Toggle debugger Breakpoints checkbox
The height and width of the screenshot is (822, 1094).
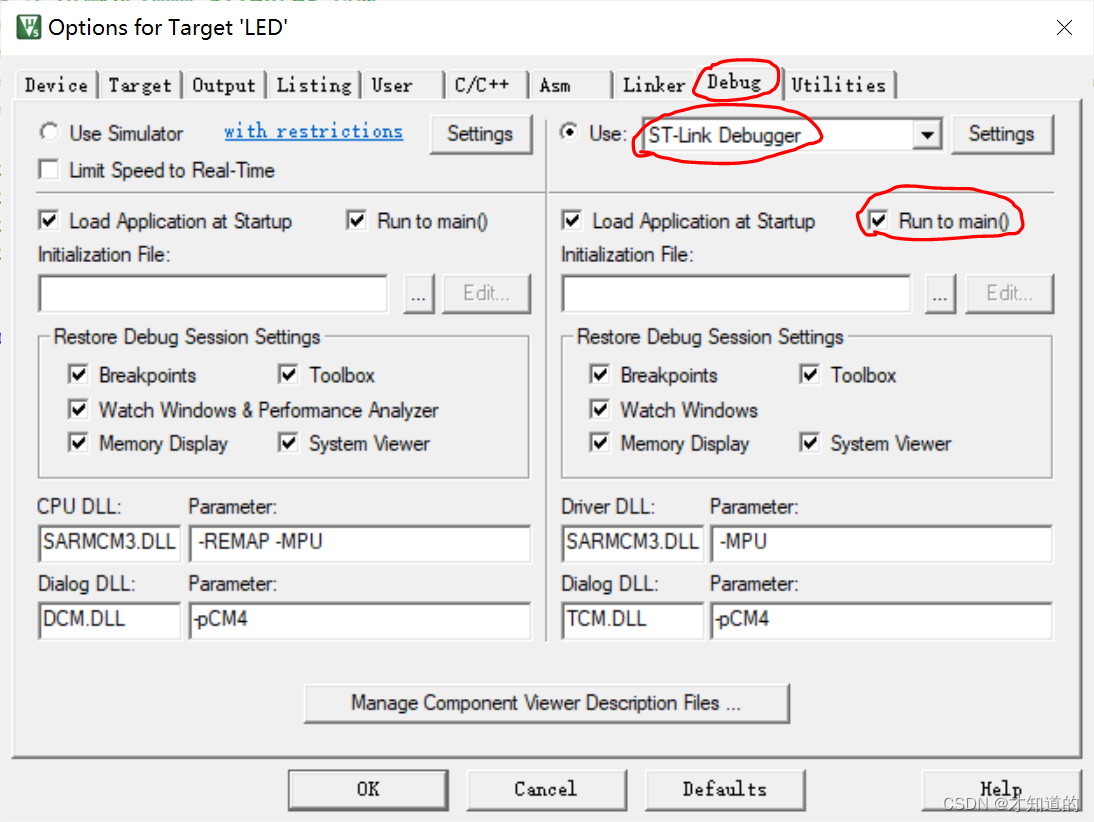(599, 375)
